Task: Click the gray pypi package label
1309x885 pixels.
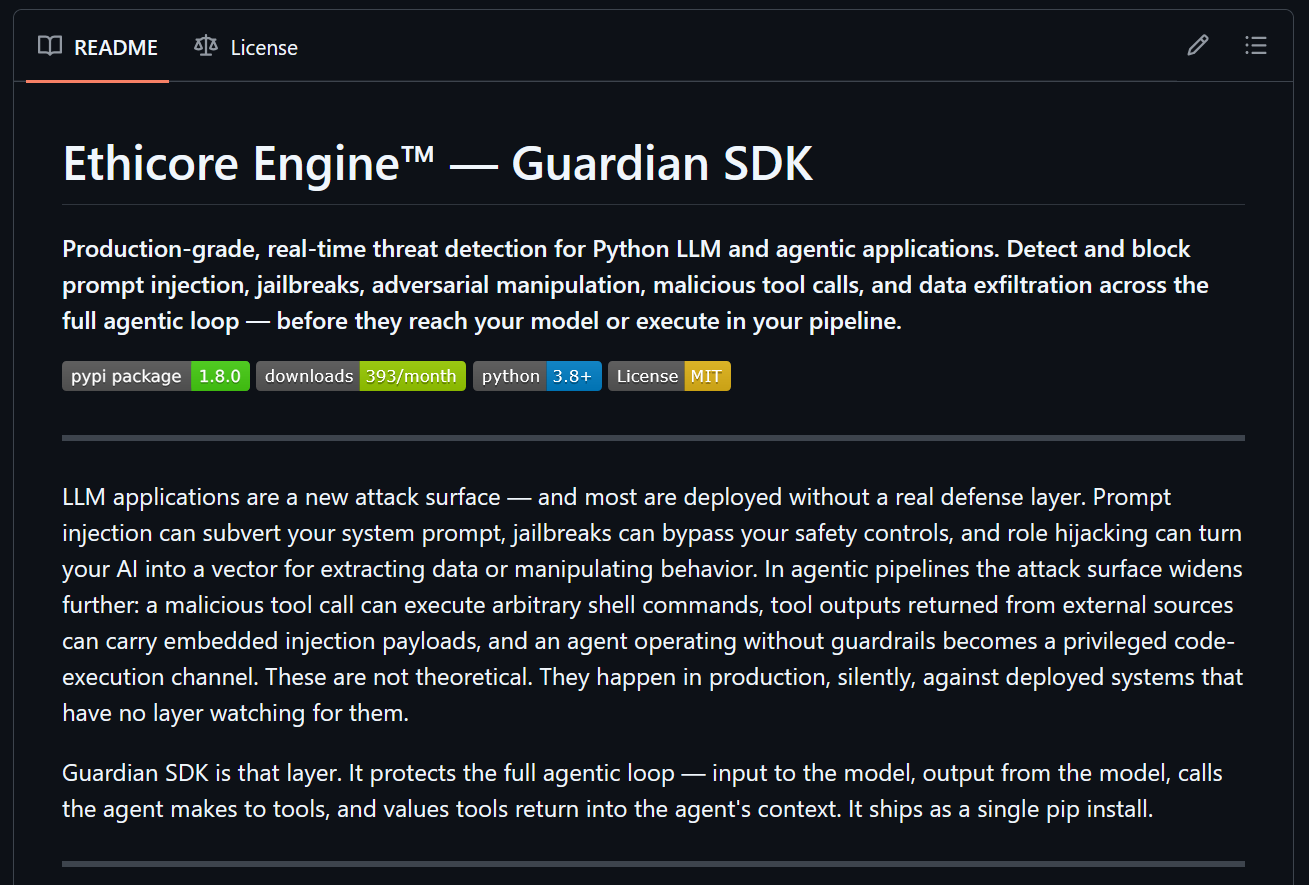Action: 124,376
